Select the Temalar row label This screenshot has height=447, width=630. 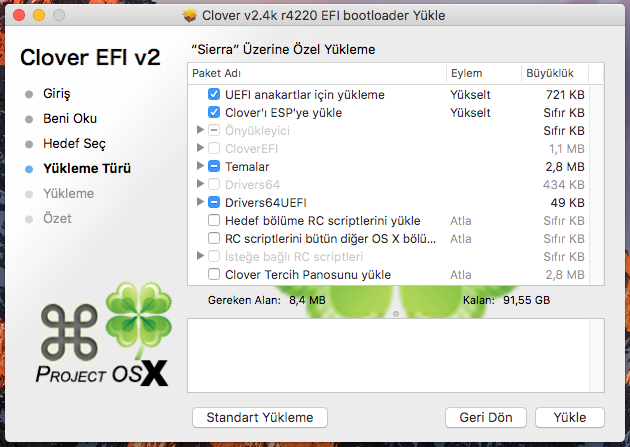pos(247,167)
